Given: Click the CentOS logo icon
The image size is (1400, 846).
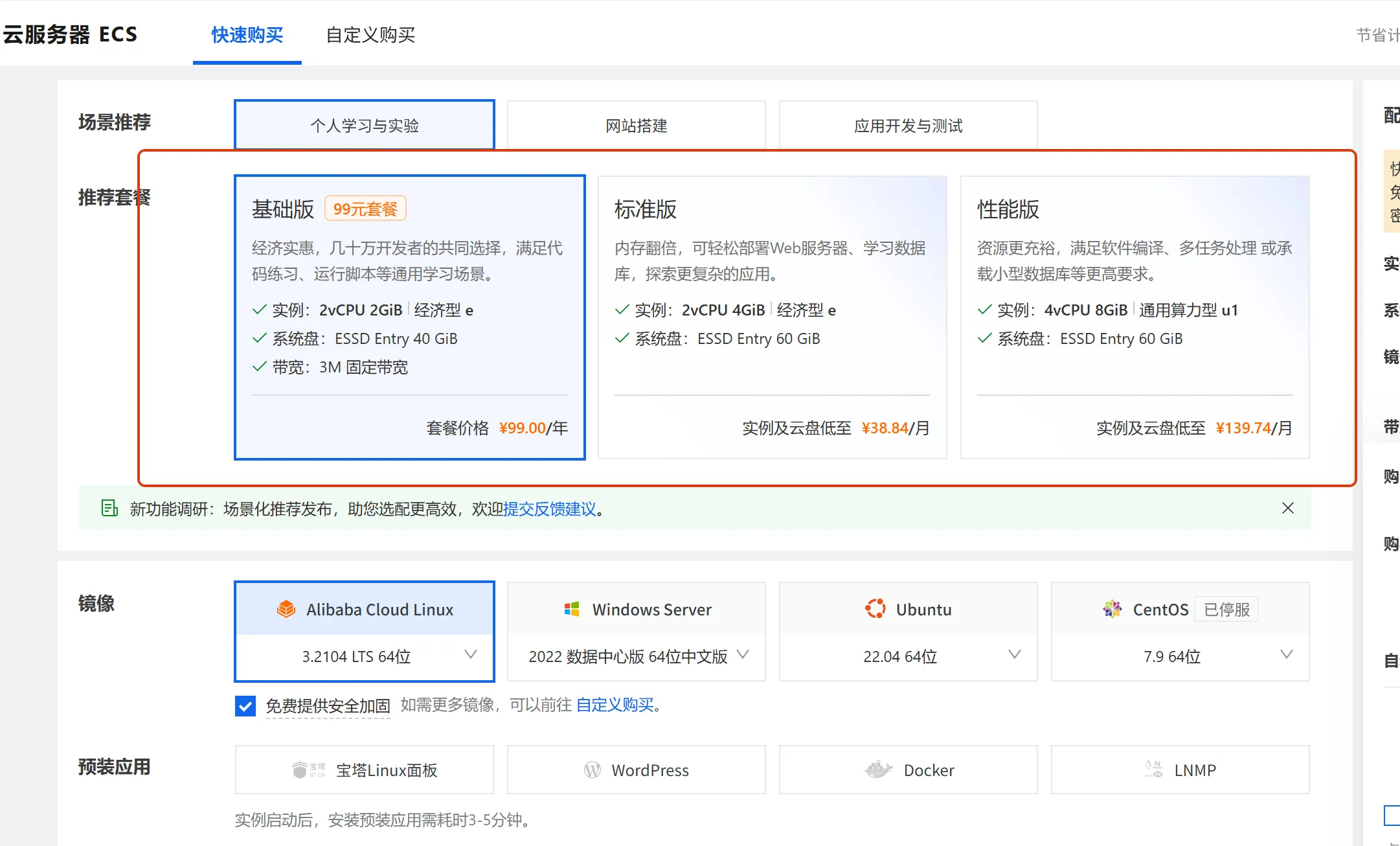Looking at the screenshot, I should pos(1112,609).
